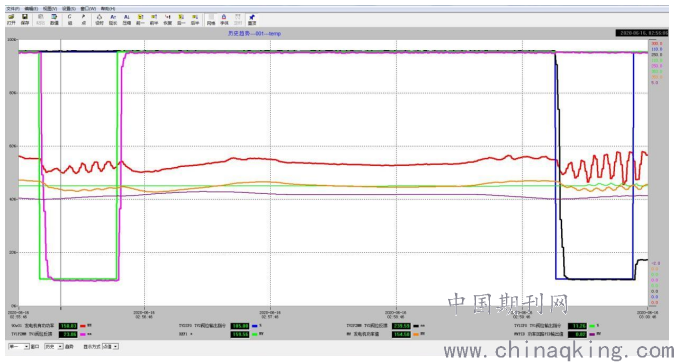Expand the 显示方式 display mode dropdown

110,347
